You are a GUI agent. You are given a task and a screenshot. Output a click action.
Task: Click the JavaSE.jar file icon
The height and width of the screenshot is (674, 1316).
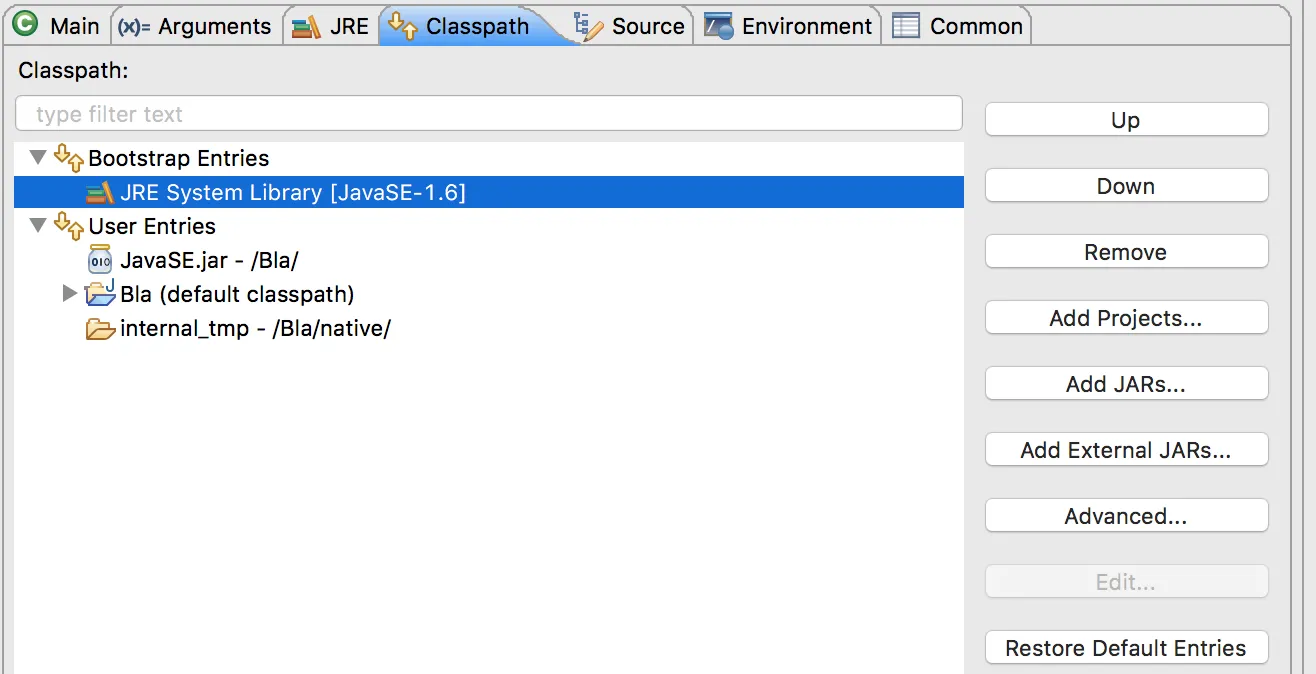tap(100, 261)
